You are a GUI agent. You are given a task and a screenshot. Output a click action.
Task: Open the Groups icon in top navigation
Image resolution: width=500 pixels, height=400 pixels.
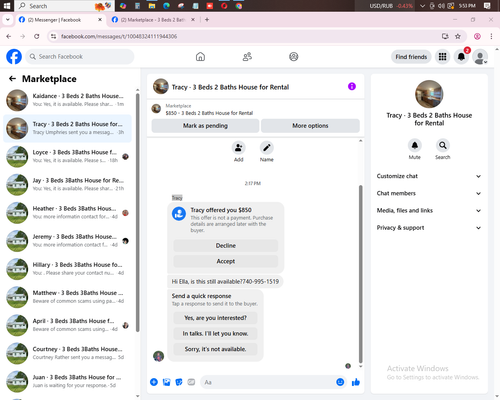[294, 57]
